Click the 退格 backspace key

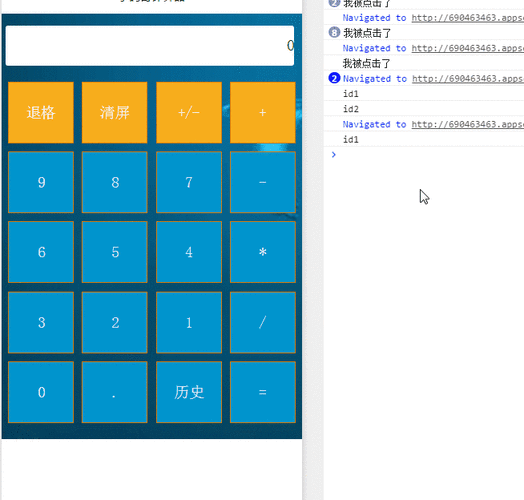click(x=41, y=113)
